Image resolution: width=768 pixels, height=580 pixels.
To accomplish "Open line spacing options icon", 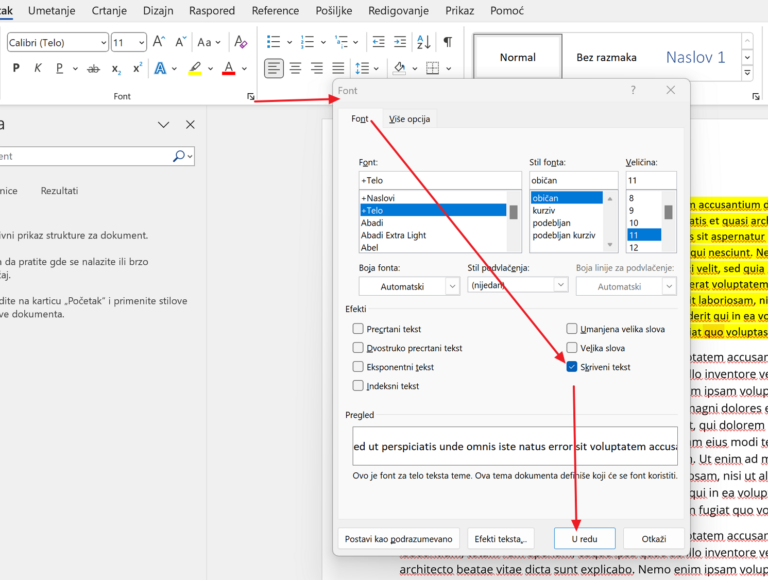I will pyautogui.click(x=362, y=68).
